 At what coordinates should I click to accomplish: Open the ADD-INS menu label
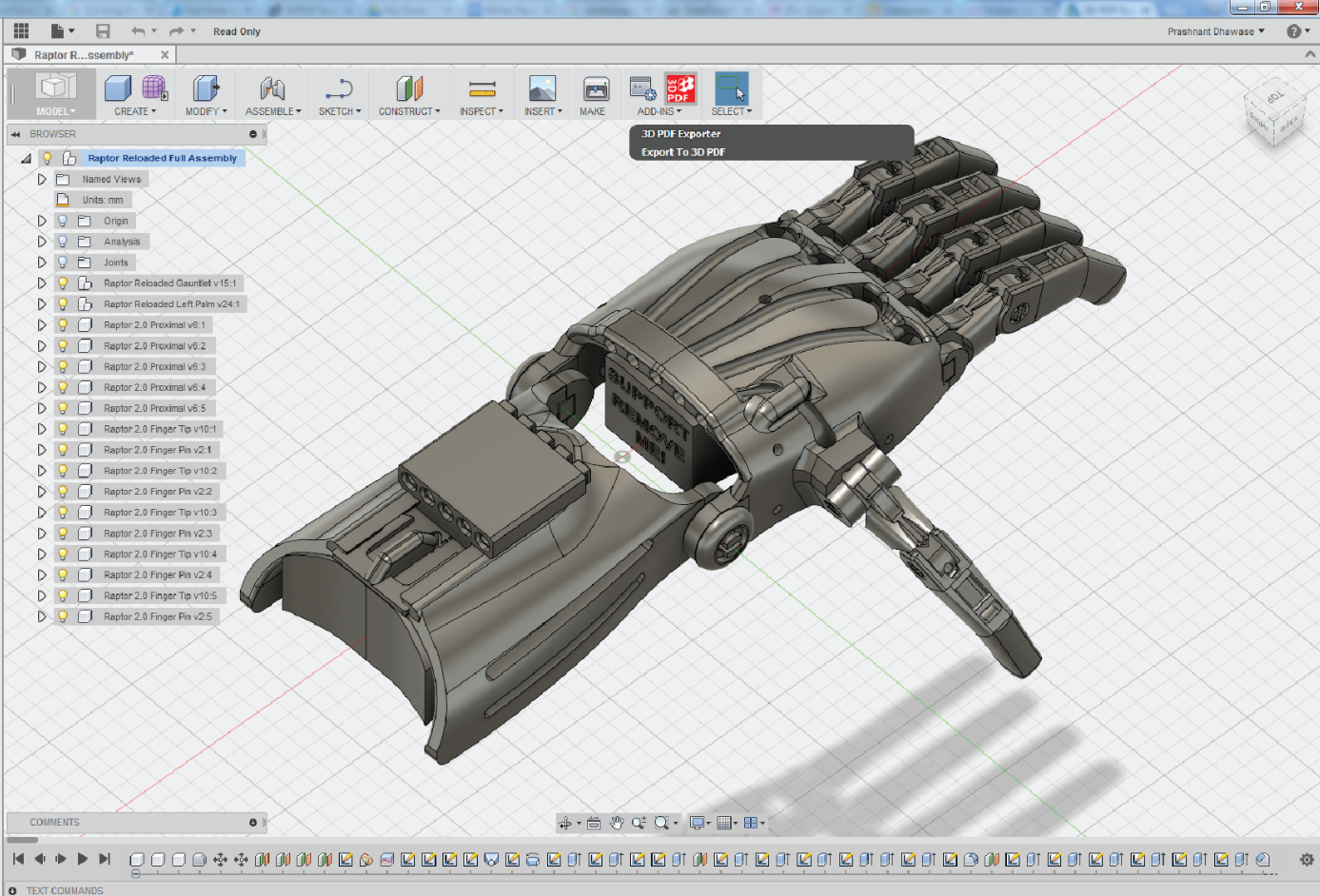[x=660, y=111]
